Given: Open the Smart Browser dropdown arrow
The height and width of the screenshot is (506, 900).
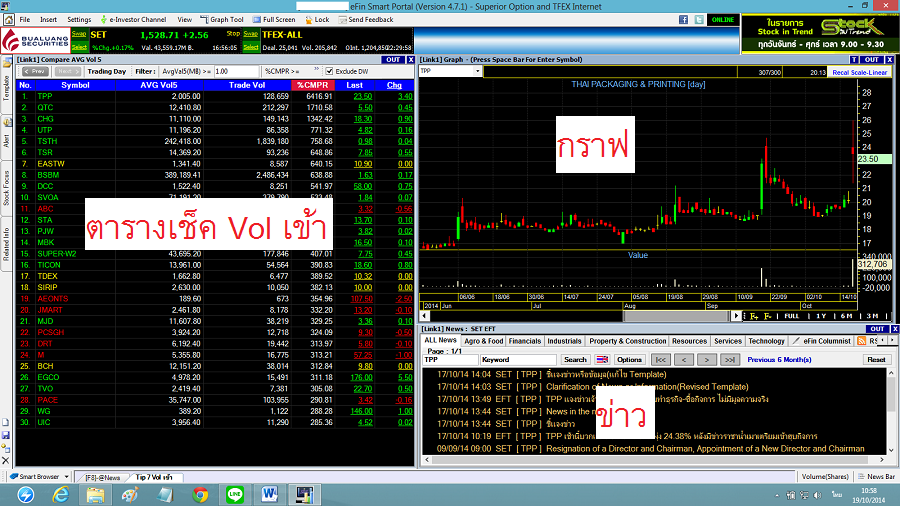Looking at the screenshot, I should (67, 477).
